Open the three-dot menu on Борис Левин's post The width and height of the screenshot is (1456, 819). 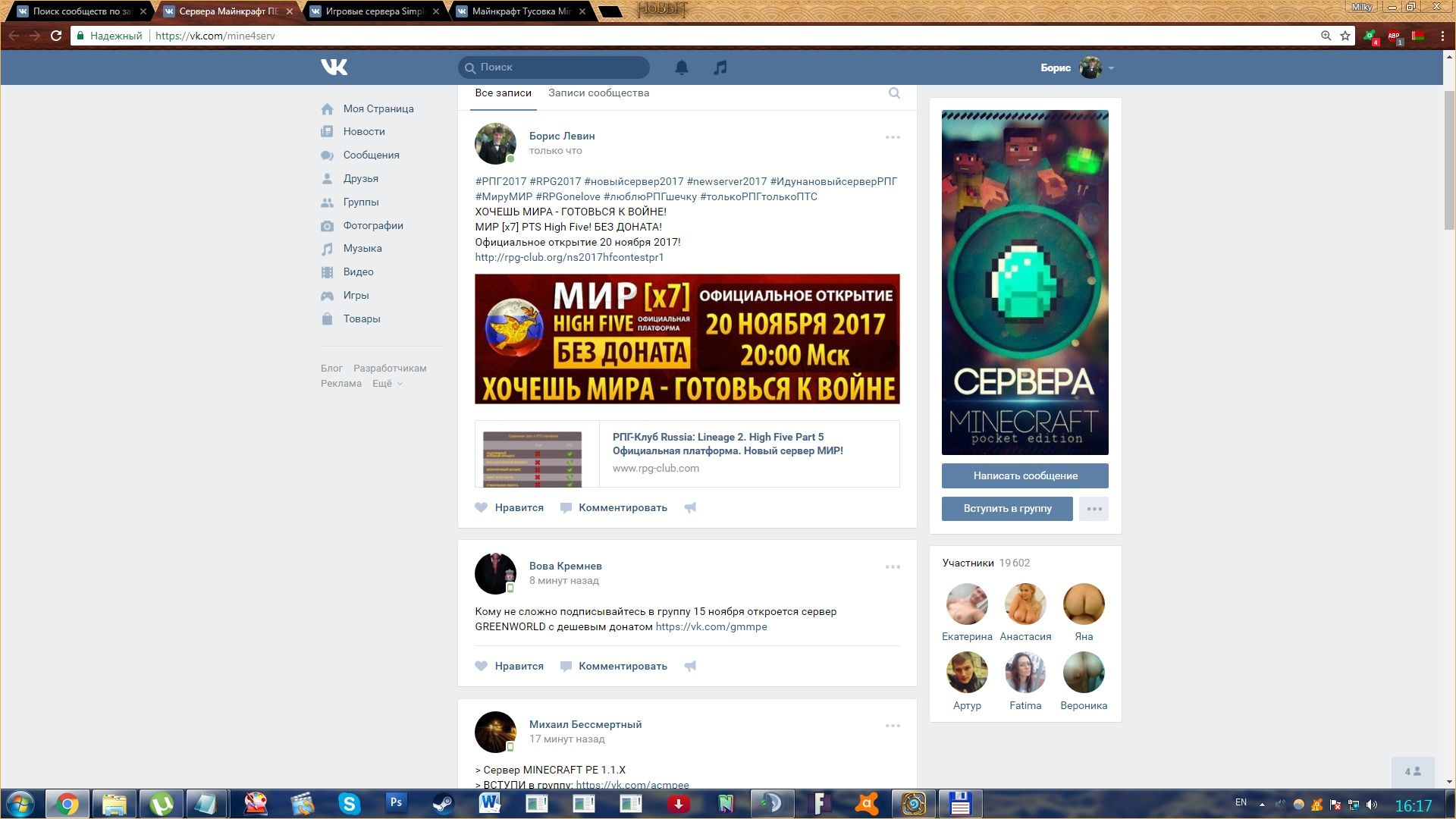(x=893, y=137)
